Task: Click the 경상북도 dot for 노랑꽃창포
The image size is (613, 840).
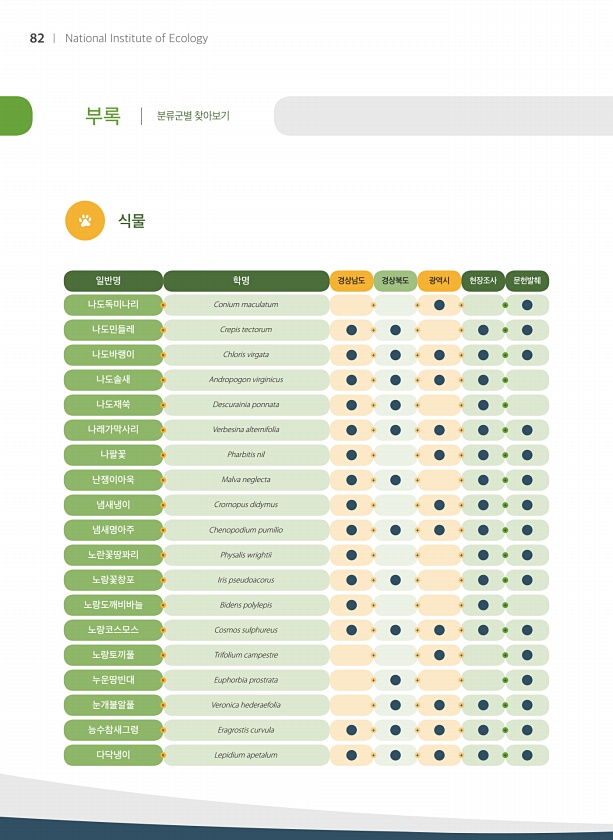Action: [x=395, y=580]
